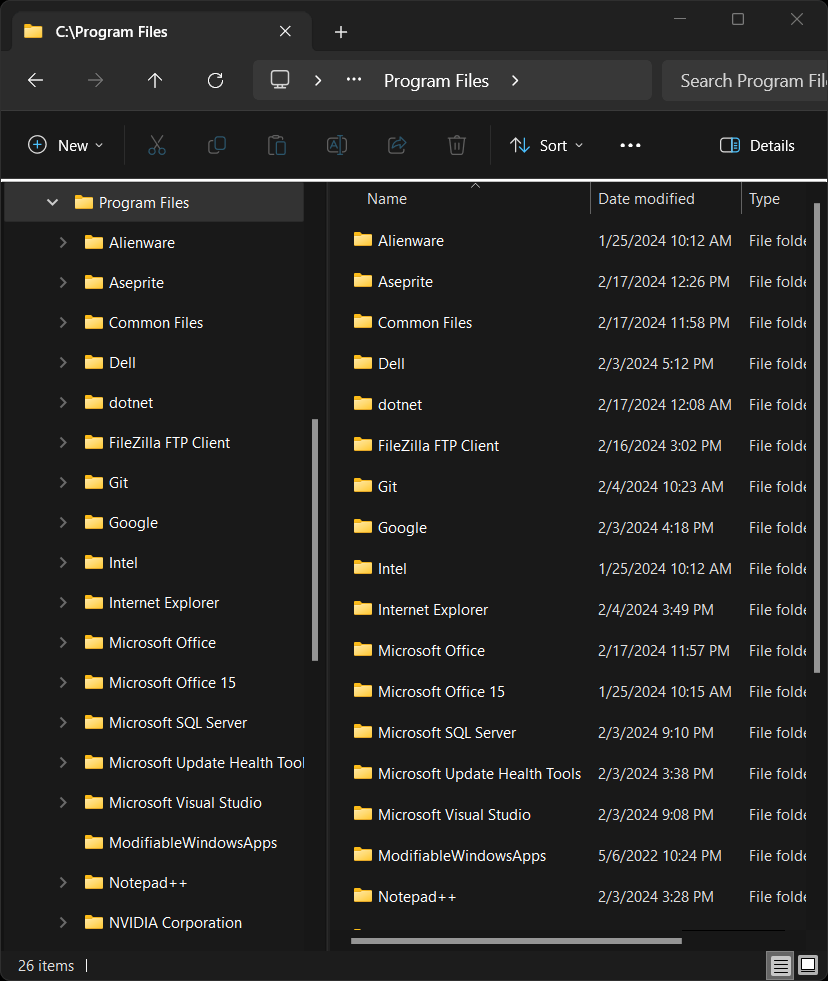Click the file list vertical scrollbar
The width and height of the screenshot is (828, 981).
pos(817,438)
